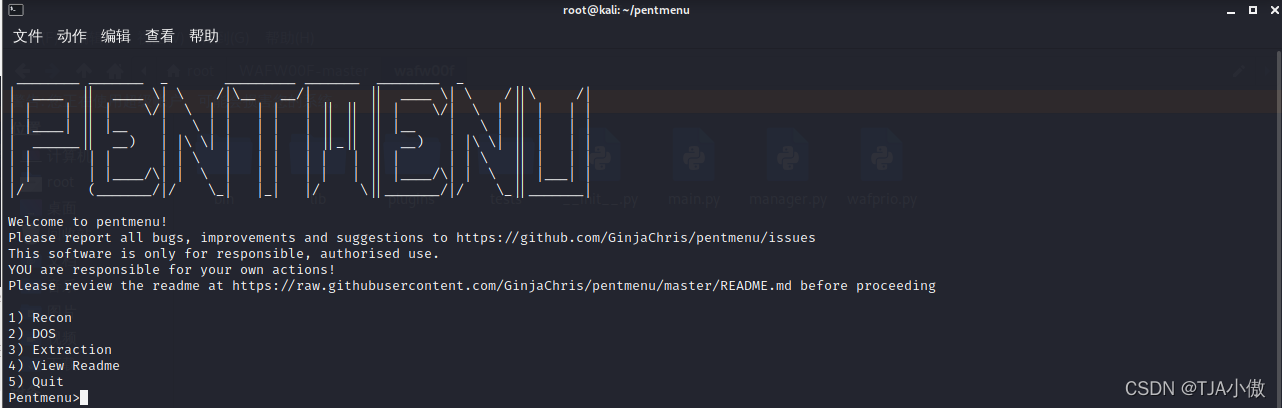This screenshot has width=1282, height=408.
Task: Click the "Welcome to pentmenu!" text line
Action: [x=88, y=222]
